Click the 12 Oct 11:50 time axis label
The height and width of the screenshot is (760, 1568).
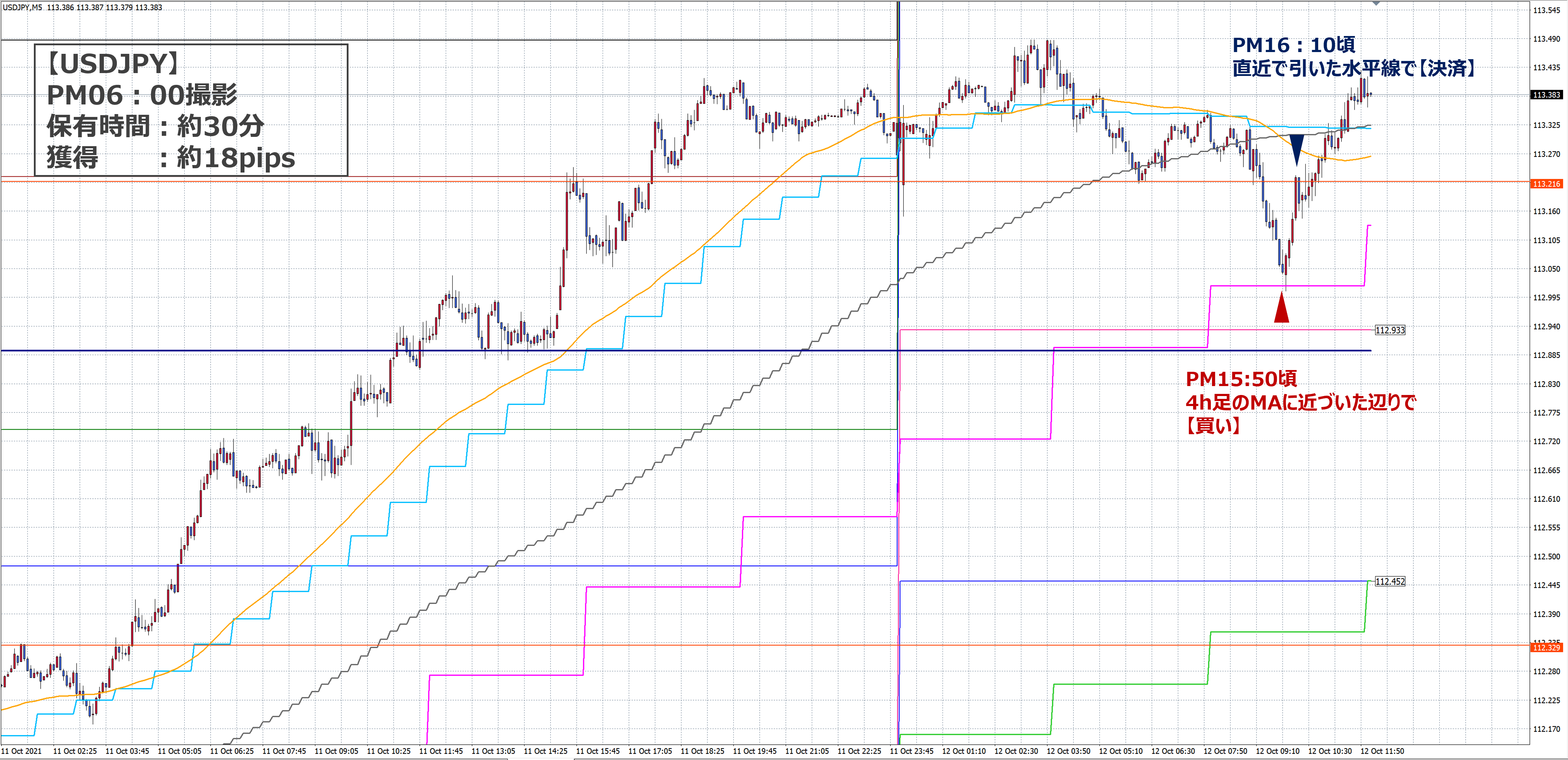[x=1382, y=751]
